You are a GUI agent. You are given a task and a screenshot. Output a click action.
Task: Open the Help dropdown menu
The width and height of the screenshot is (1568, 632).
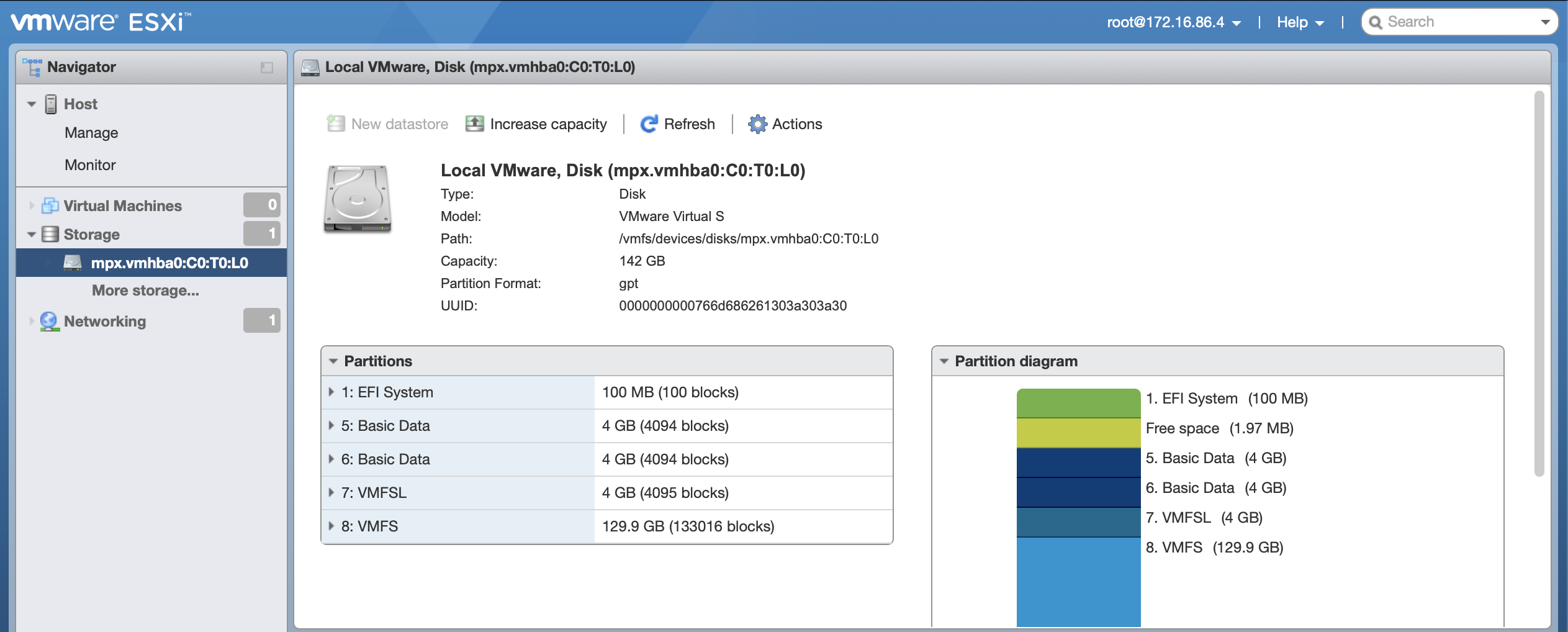tap(1300, 22)
